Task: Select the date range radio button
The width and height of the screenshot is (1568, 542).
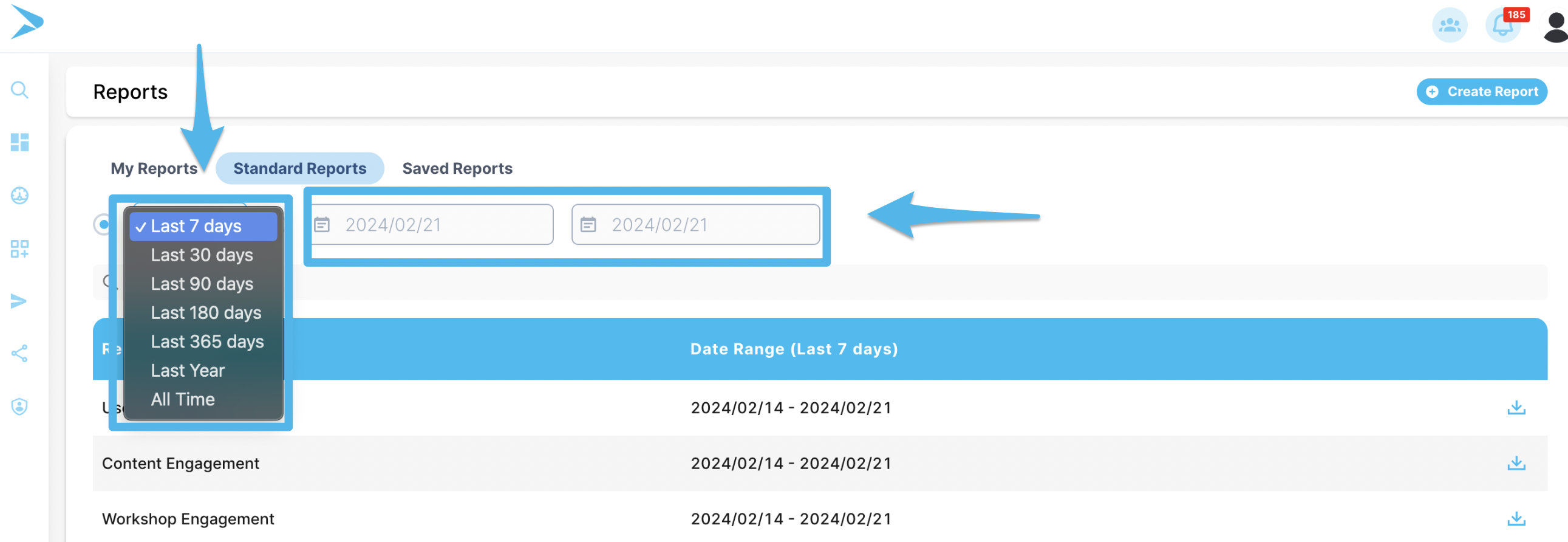Action: point(103,225)
